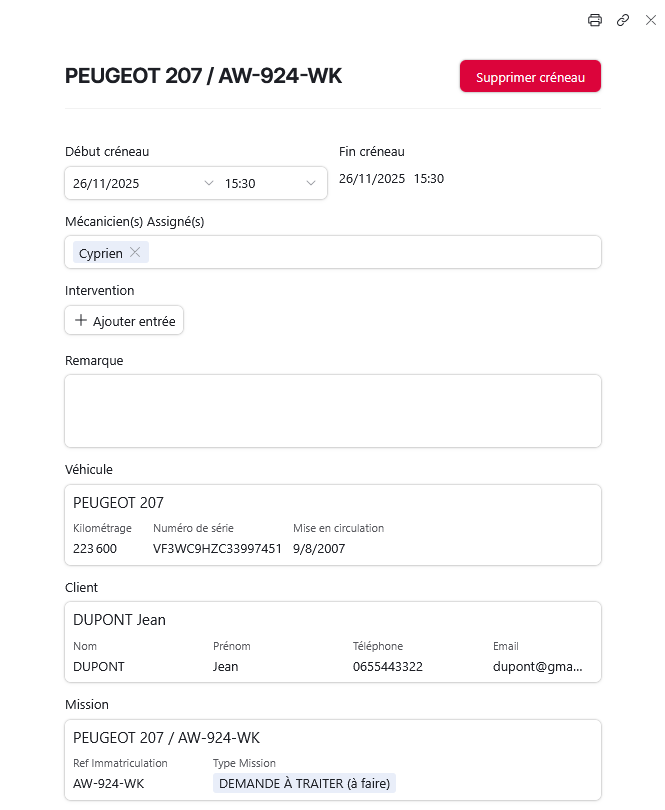Open the start date dropdown
Image resolution: width=665 pixels, height=810 pixels.
click(x=209, y=183)
